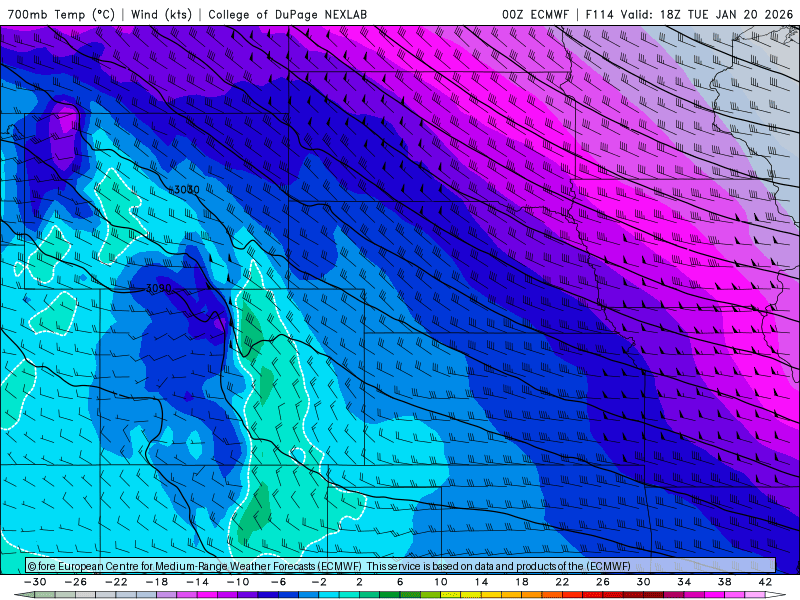This screenshot has height=600, width=800.
Task: Click the positive 30 value on the scale
Action: (x=643, y=582)
